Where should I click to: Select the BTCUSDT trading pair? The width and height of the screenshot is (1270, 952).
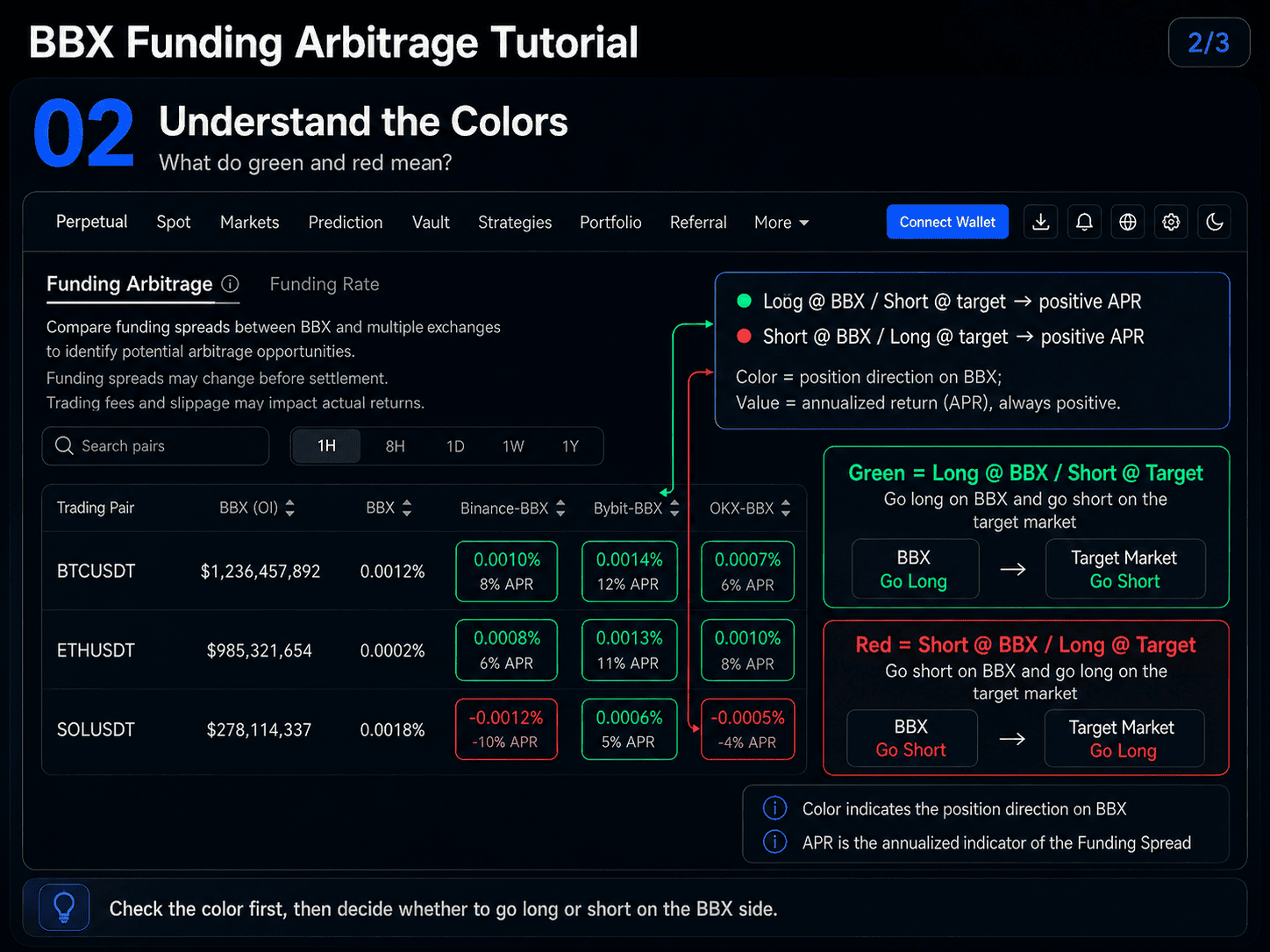click(x=96, y=572)
